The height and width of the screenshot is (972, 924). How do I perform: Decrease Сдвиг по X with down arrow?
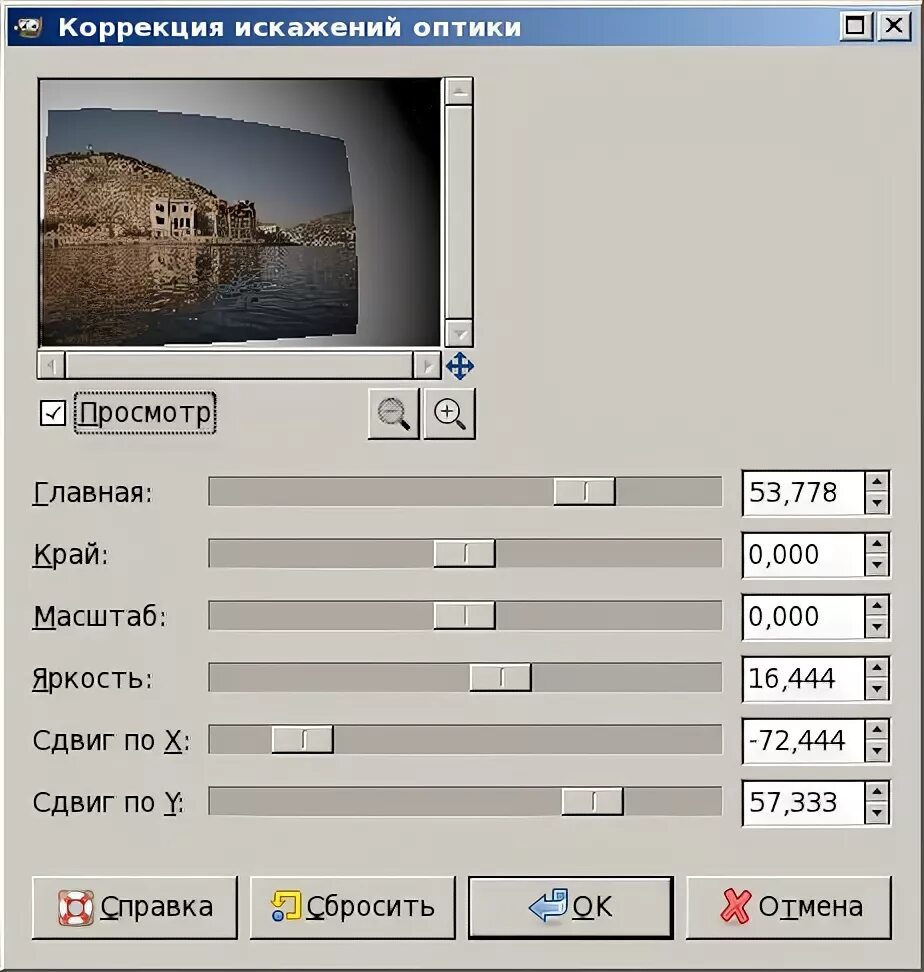coord(876,751)
